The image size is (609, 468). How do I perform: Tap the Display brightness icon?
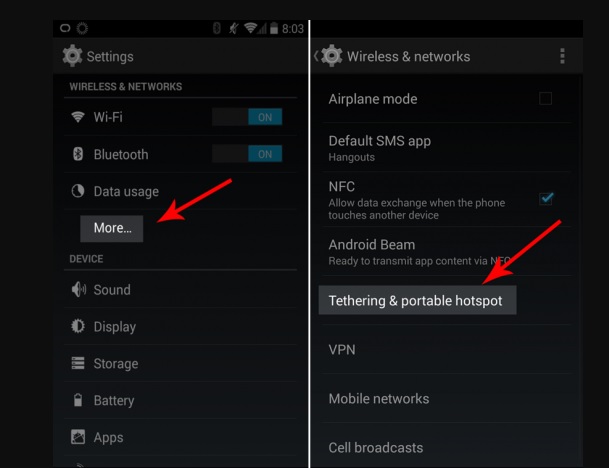pyautogui.click(x=78, y=326)
